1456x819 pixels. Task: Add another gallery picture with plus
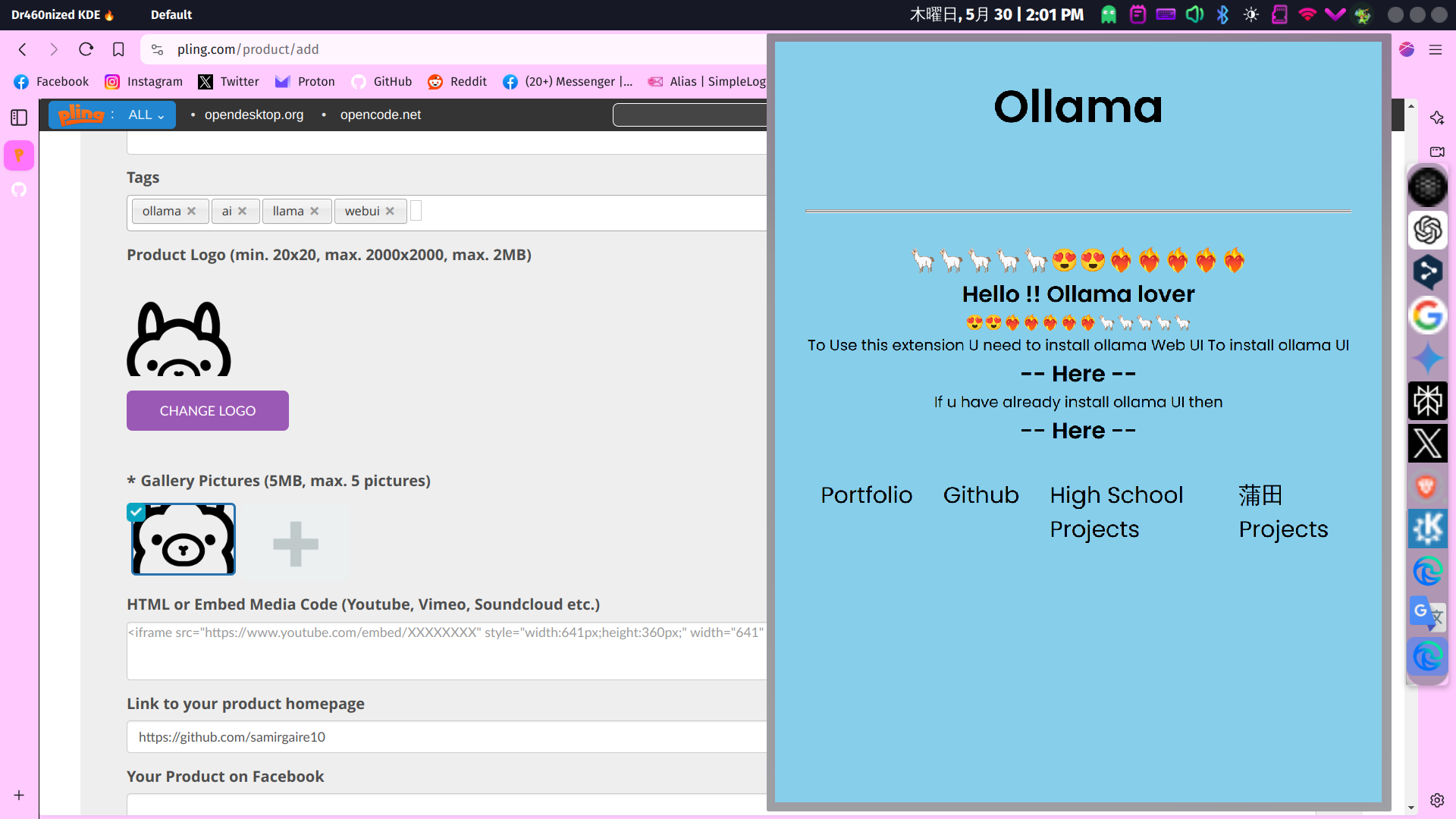tap(296, 544)
